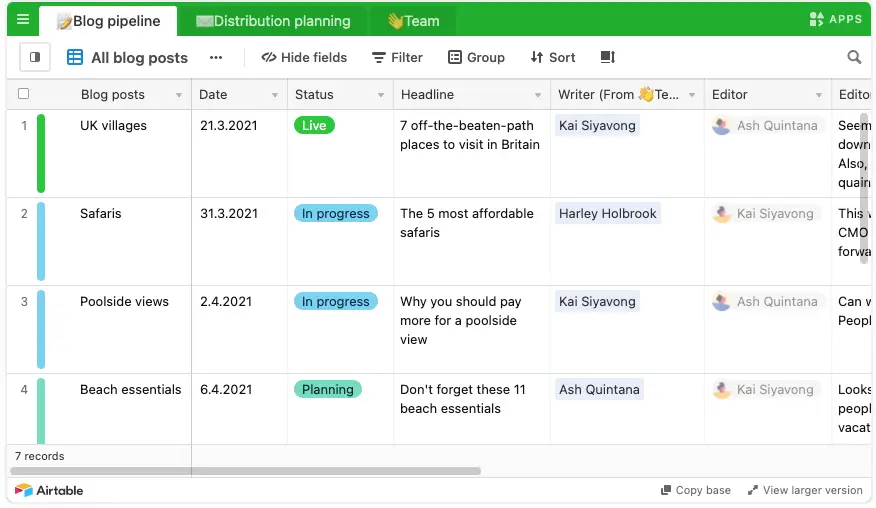Switch to the Distribution planning tab
The image size is (876, 508).
pyautogui.click(x=273, y=21)
